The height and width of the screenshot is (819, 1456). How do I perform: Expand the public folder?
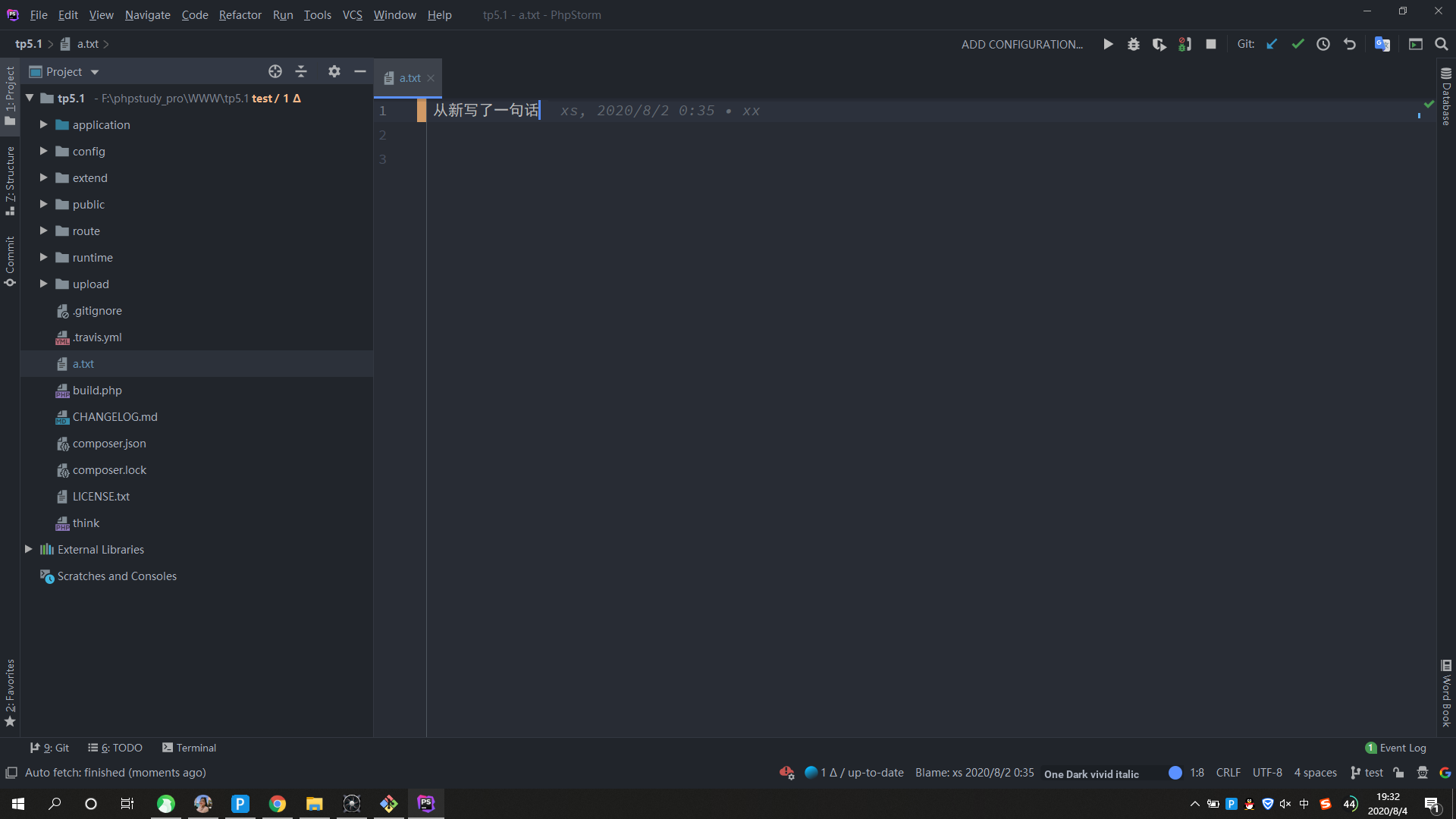pyautogui.click(x=43, y=204)
